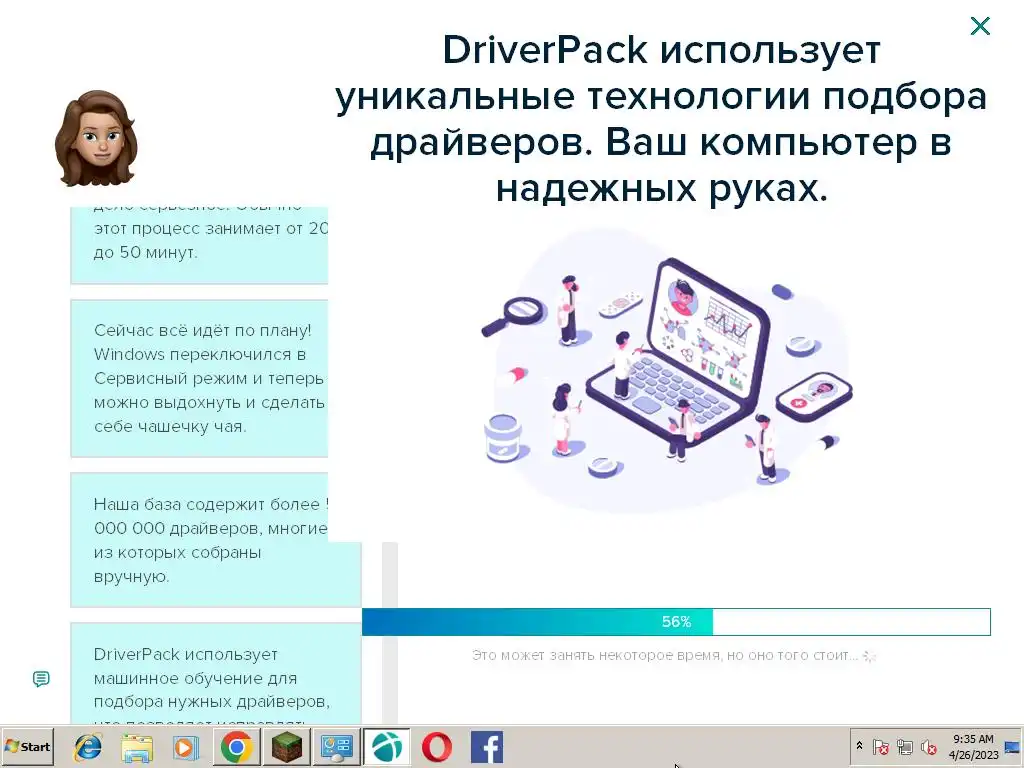Launch Opera browser from taskbar
The height and width of the screenshot is (768, 1024).
click(437, 747)
